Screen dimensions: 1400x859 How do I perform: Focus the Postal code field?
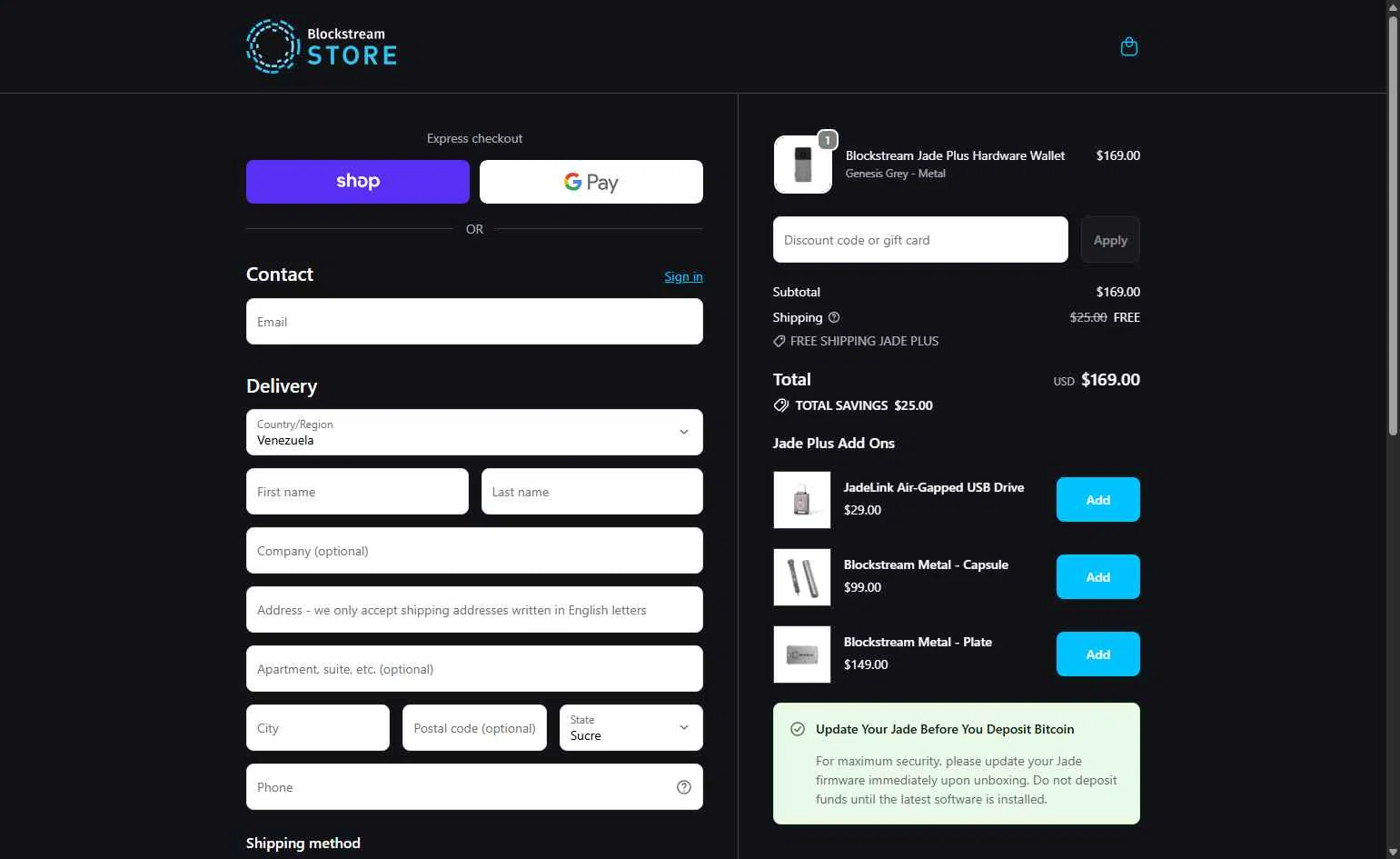pyautogui.click(x=474, y=728)
